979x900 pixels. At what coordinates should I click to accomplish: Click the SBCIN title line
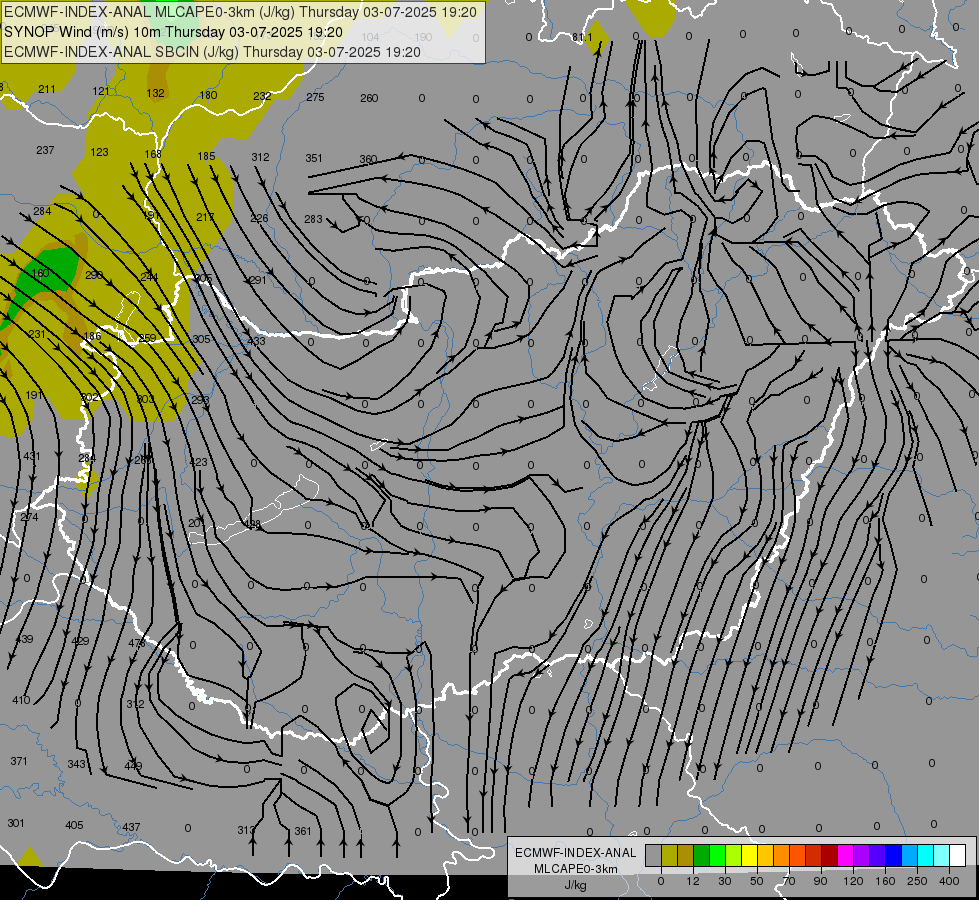[x=212, y=52]
